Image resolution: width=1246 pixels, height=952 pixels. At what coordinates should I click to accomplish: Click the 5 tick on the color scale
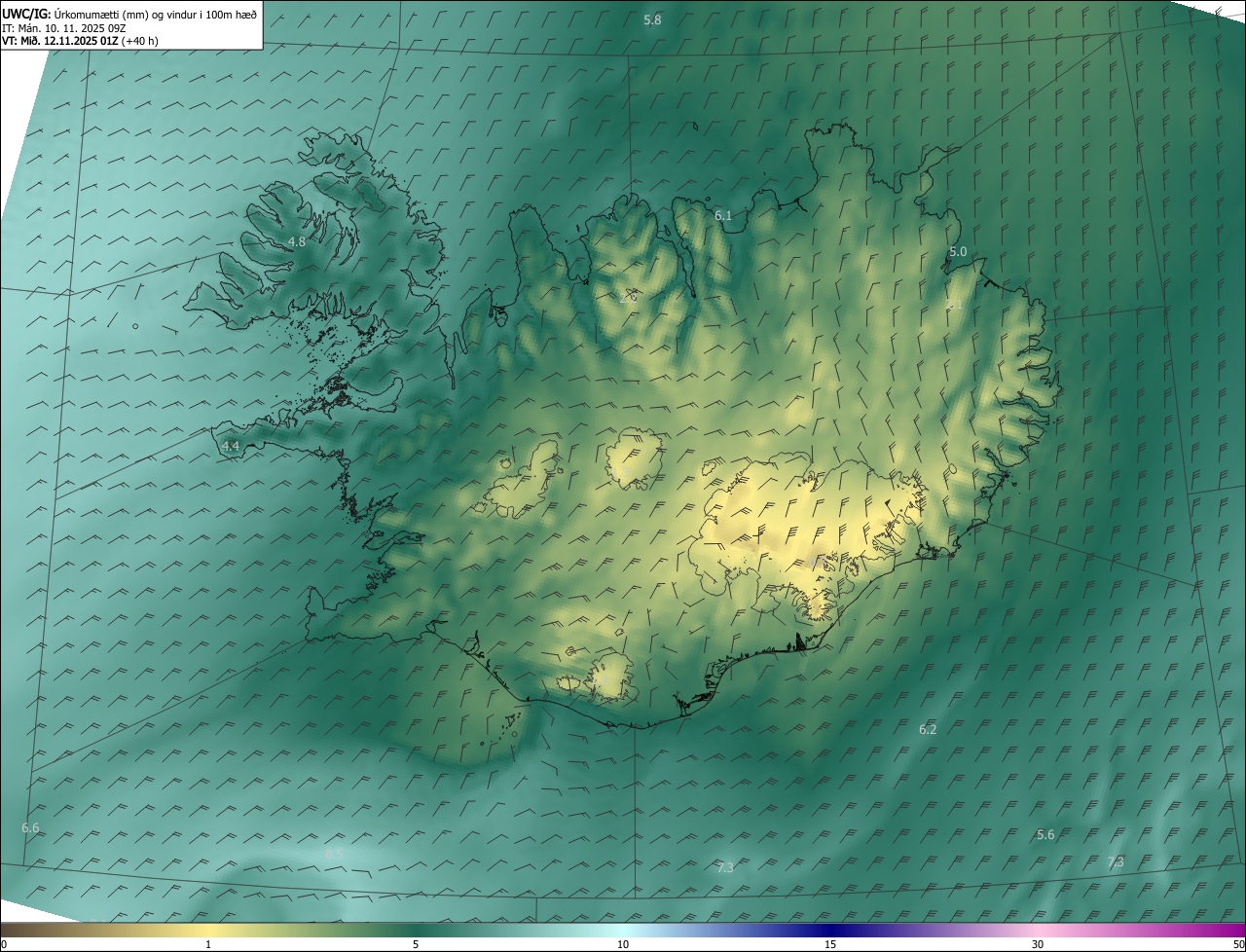click(x=416, y=944)
